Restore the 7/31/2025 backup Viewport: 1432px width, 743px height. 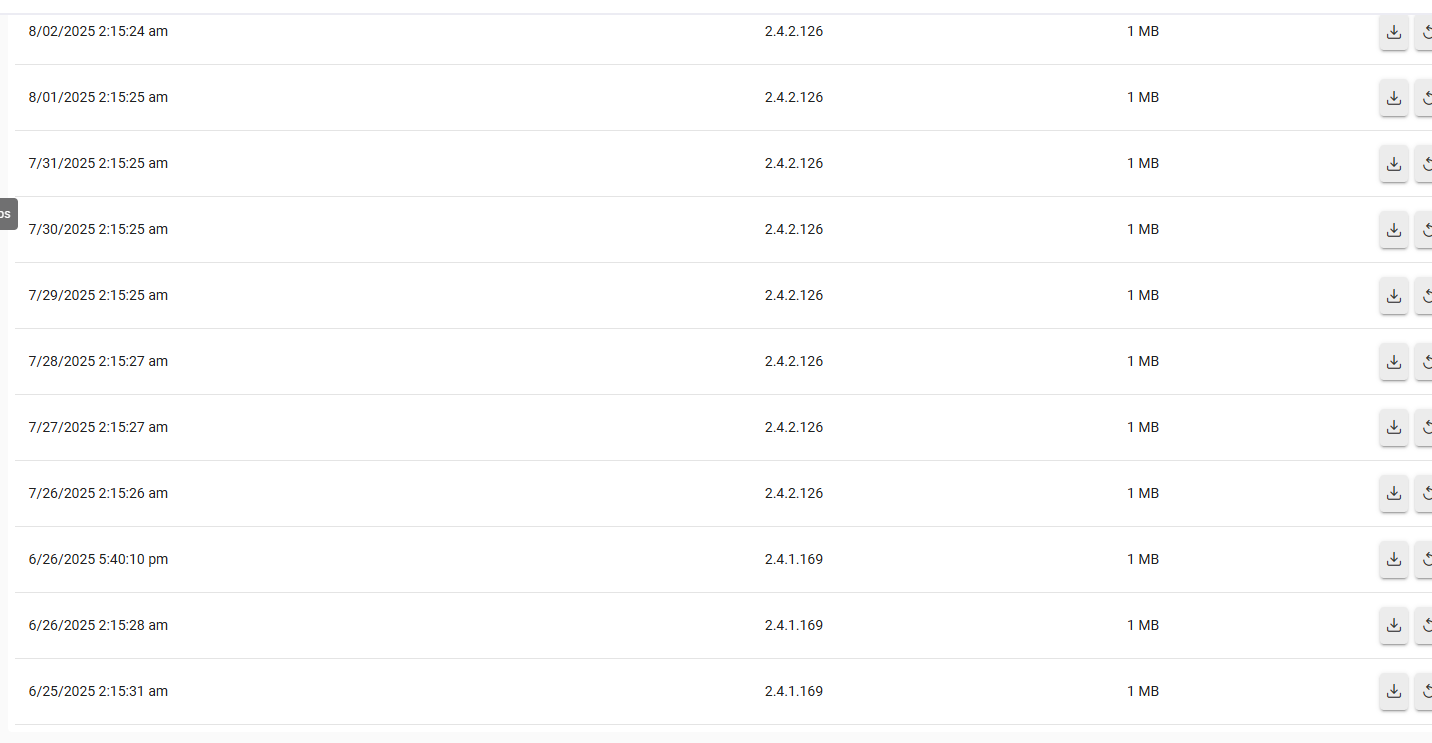pyautogui.click(x=1425, y=164)
